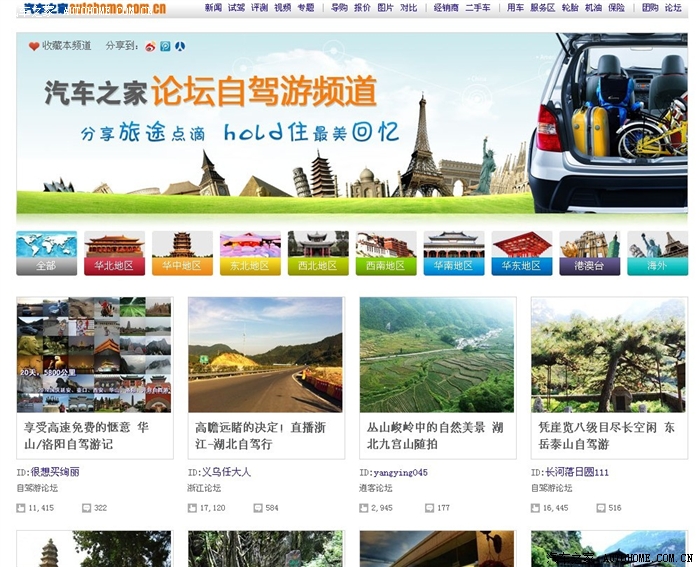Viewport: 700px width, 567px height.
Task: Share to Weibo via the red icon
Action: coord(151,46)
